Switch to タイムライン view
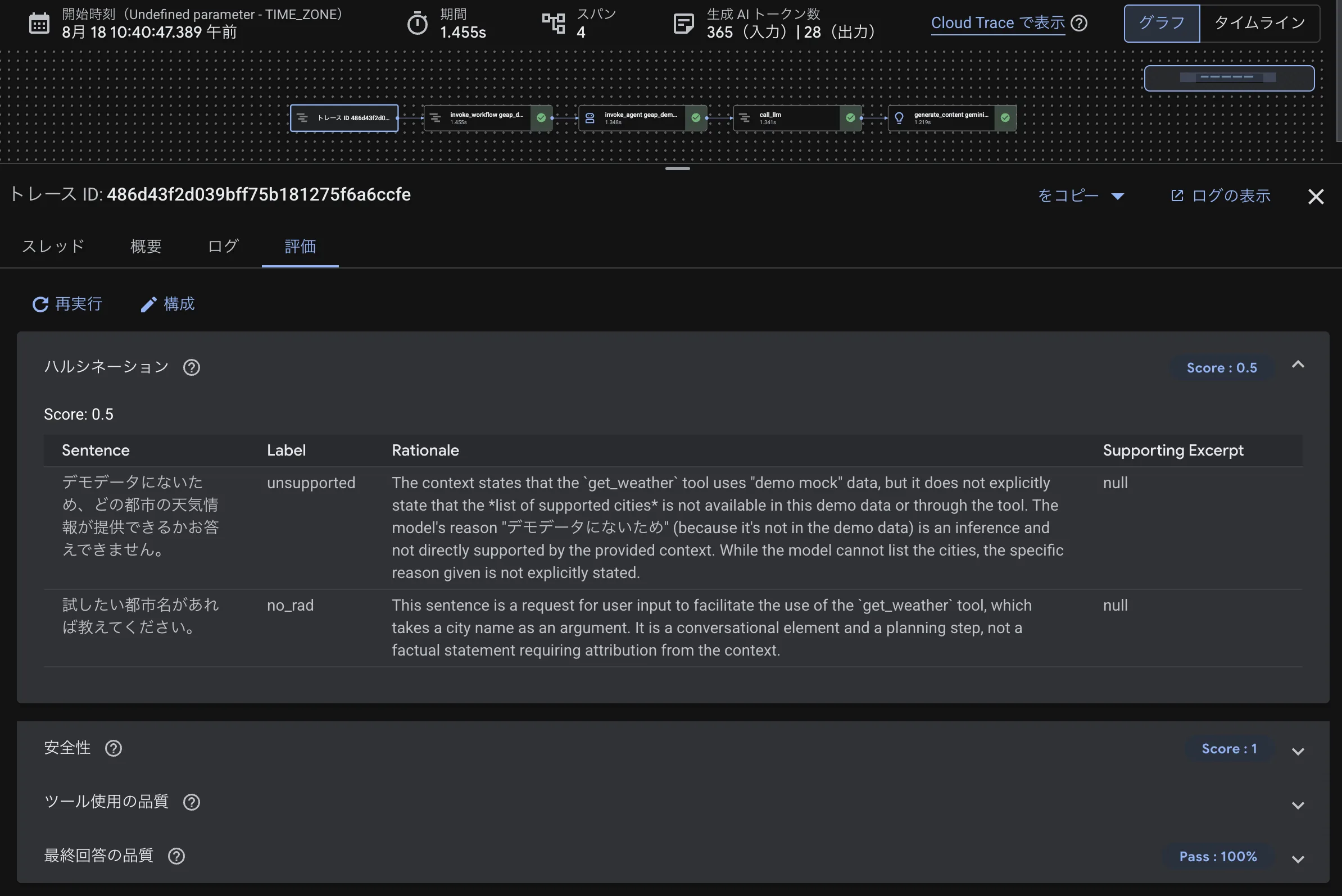Screen dimensions: 1342x896 coord(1260,24)
